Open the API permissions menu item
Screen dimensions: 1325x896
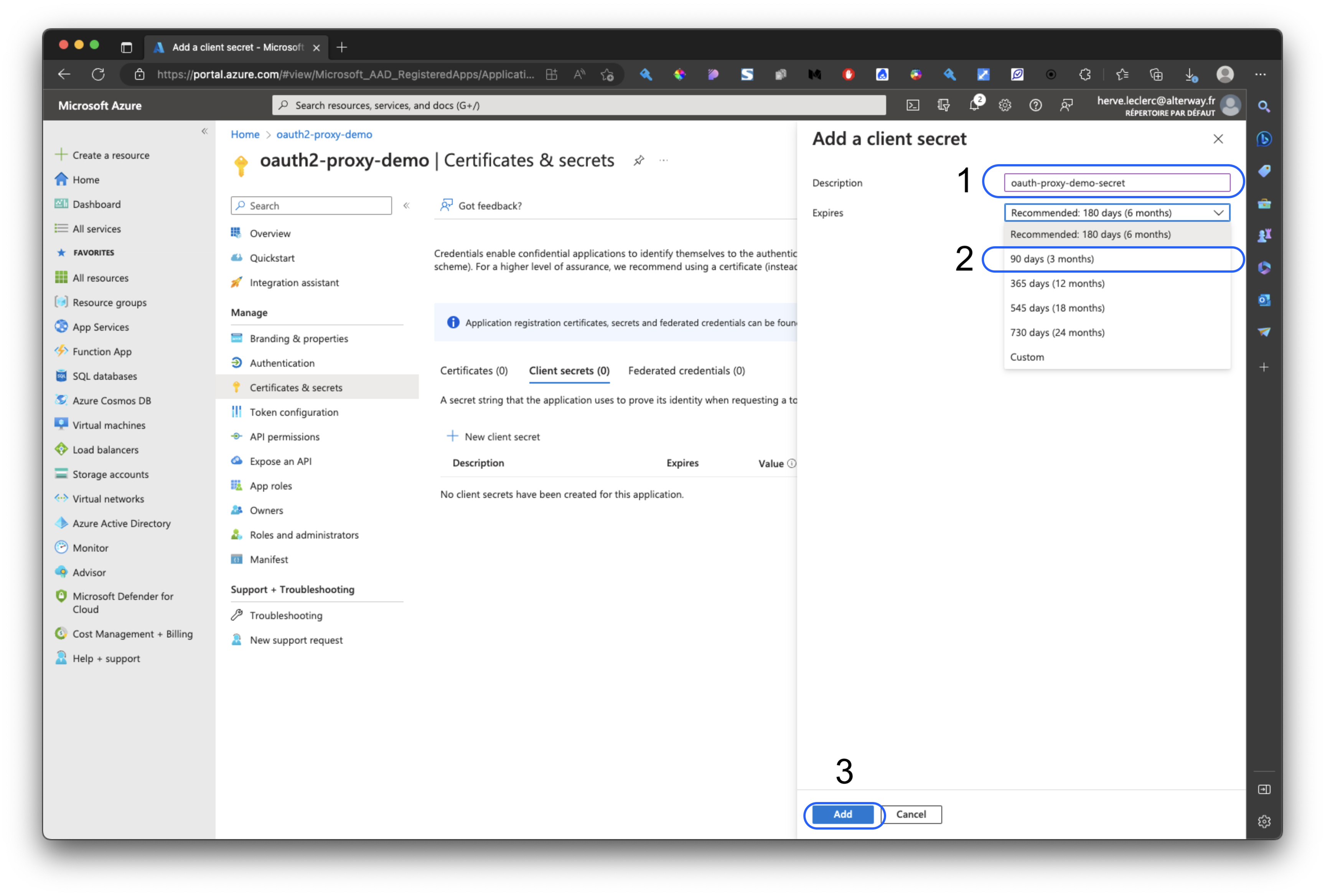[285, 436]
